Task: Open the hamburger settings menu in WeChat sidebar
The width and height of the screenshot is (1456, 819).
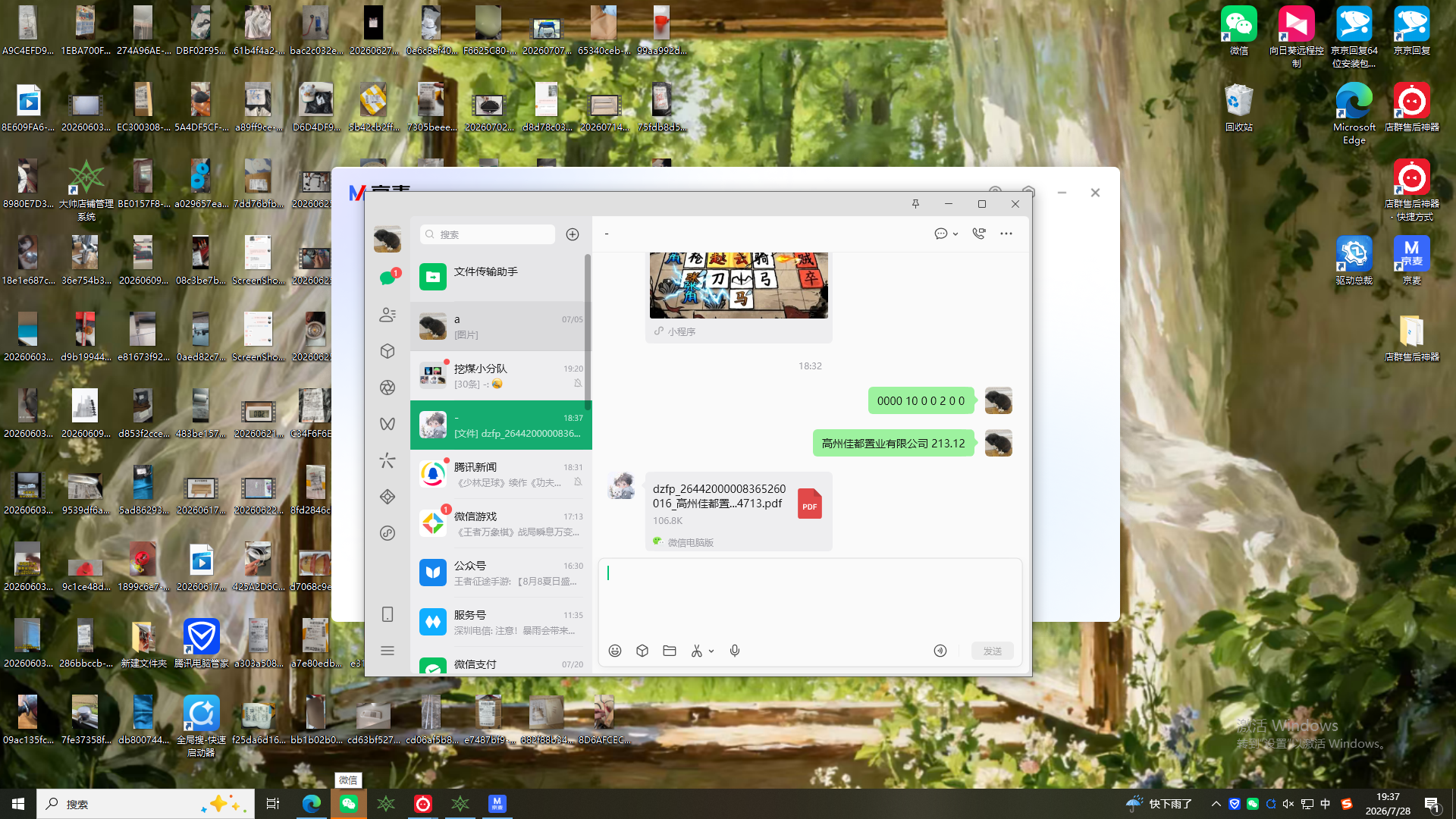Action: coord(388,651)
